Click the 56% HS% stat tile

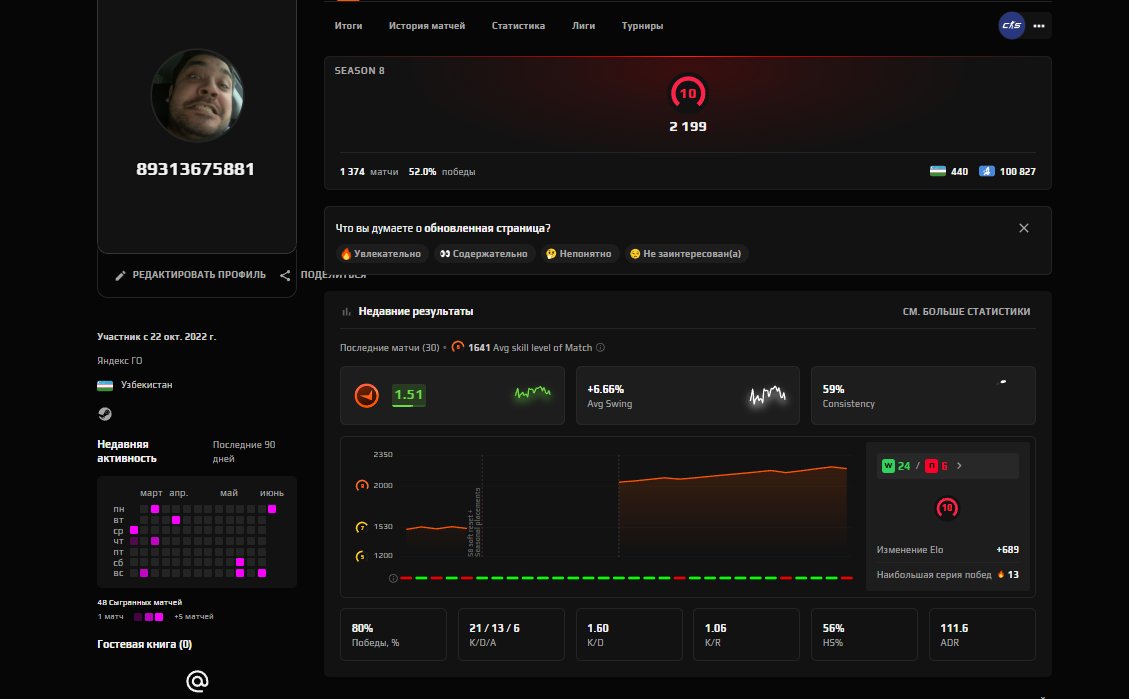864,634
